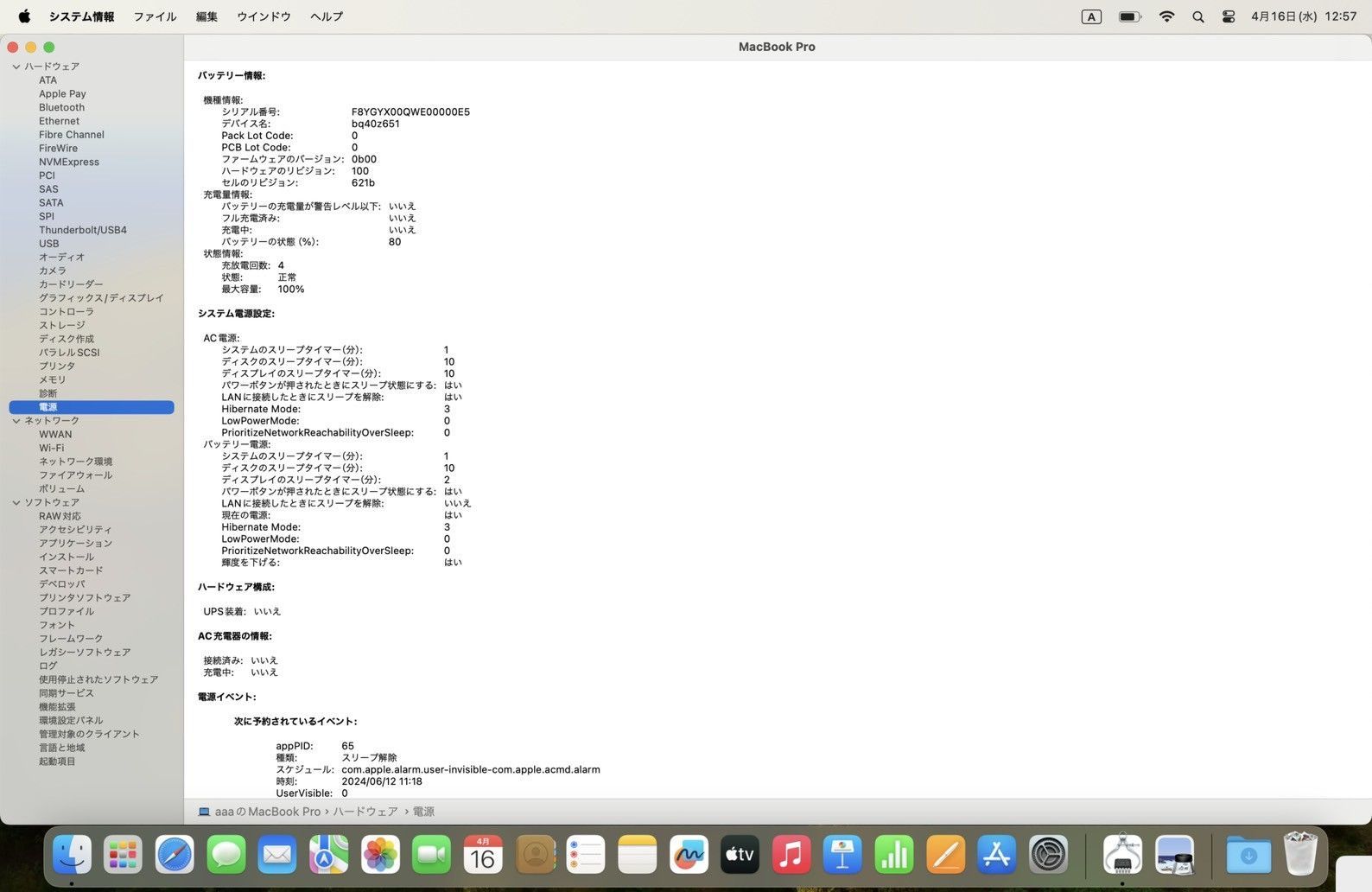Open the Music app icon

click(791, 855)
